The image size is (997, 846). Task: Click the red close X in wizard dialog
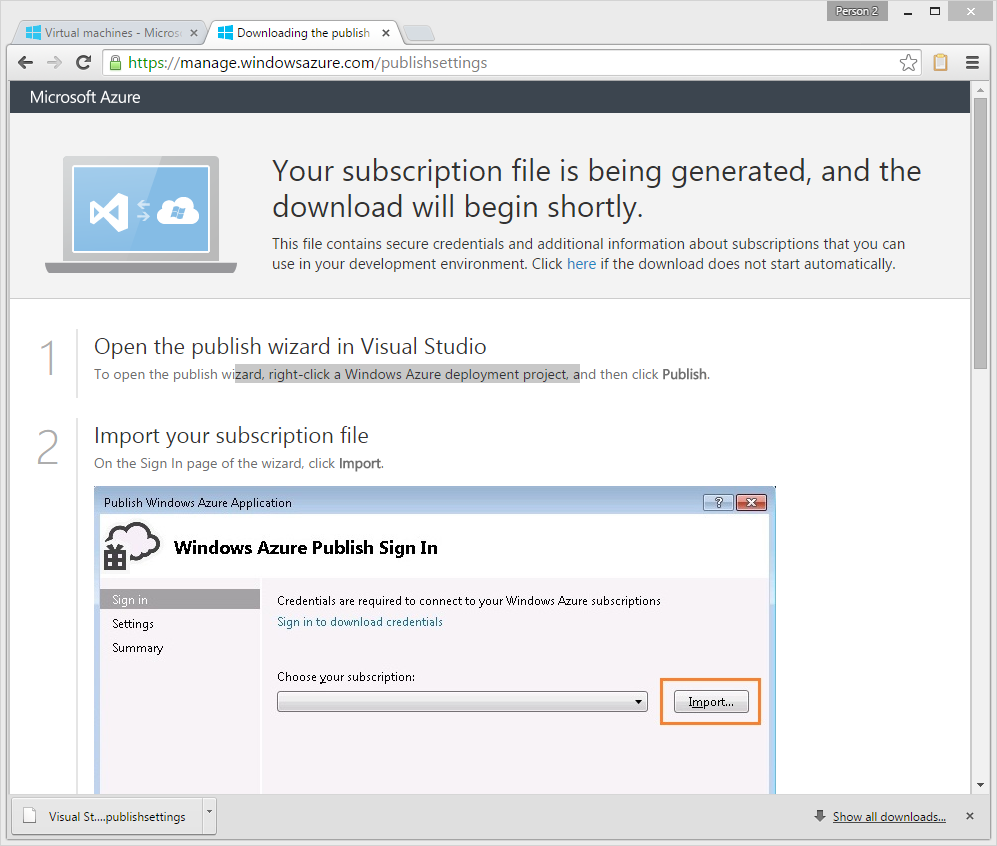pos(751,503)
